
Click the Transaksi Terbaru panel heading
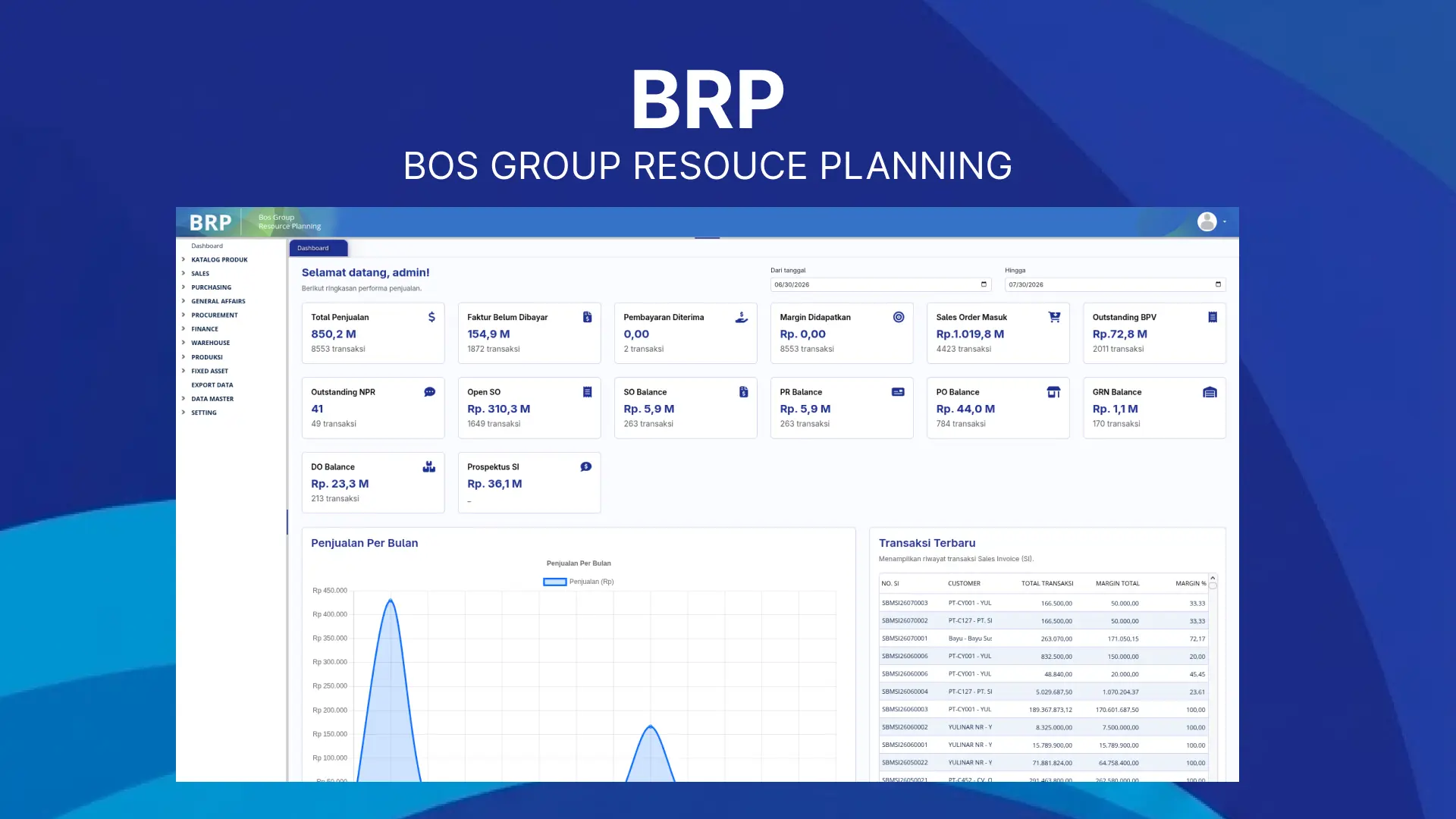[927, 543]
